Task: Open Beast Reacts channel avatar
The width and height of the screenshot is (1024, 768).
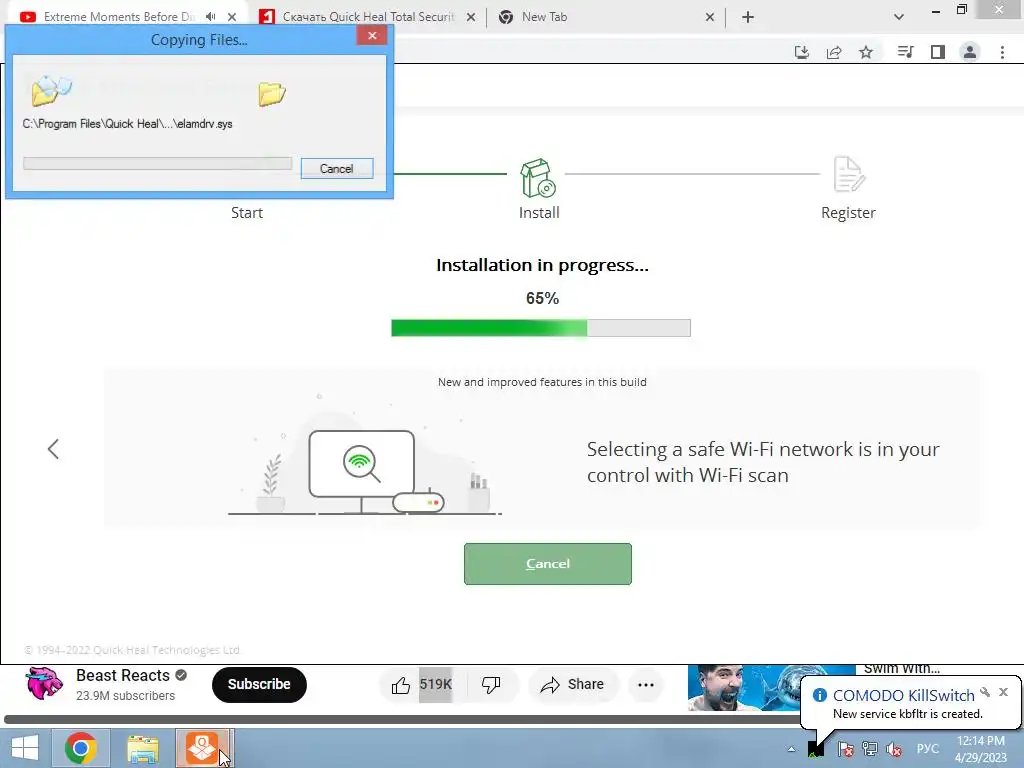Action: [x=44, y=683]
